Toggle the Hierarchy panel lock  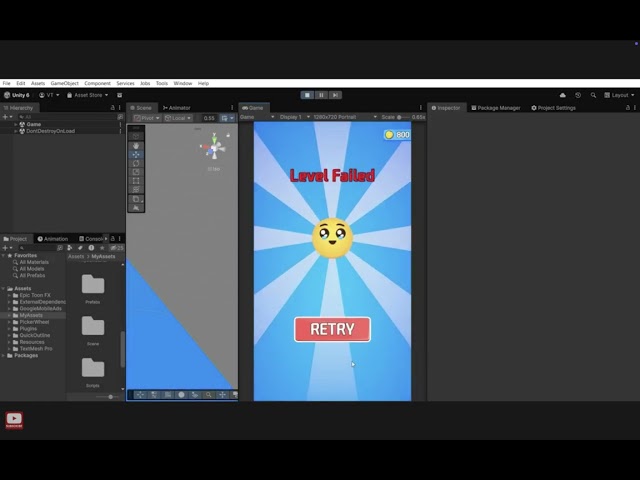coord(113,108)
